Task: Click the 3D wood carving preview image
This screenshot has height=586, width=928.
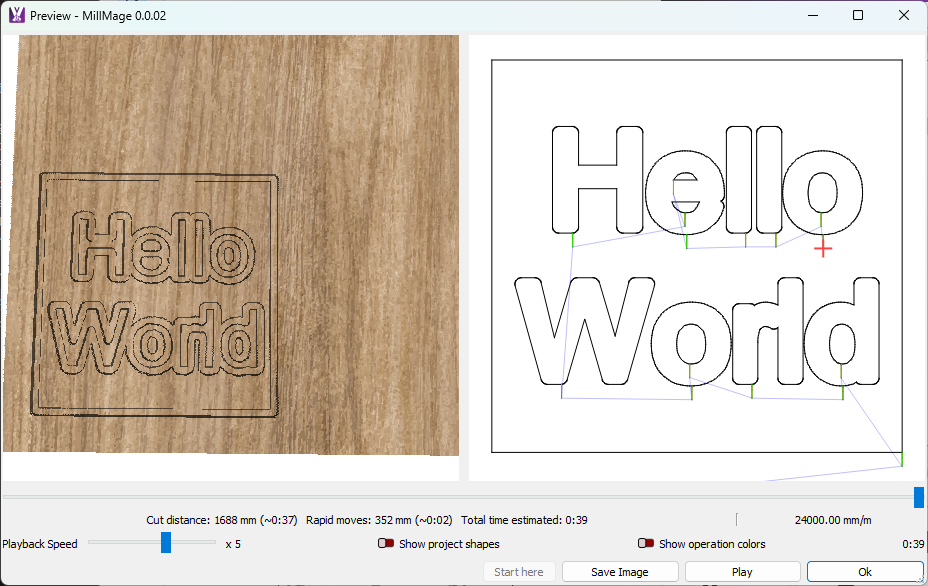Action: pyautogui.click(x=230, y=245)
